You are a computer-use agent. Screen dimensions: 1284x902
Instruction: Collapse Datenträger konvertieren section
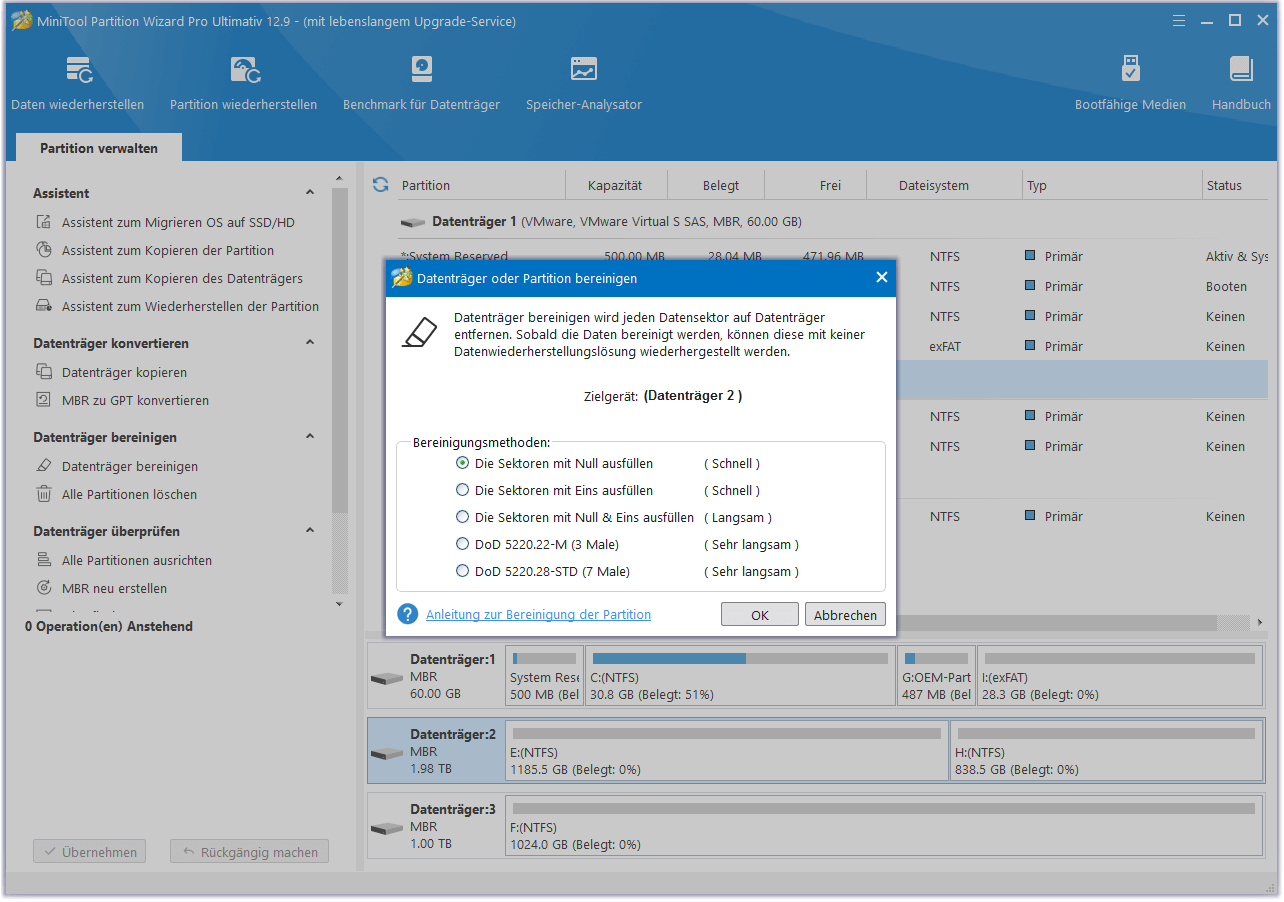[x=310, y=343]
